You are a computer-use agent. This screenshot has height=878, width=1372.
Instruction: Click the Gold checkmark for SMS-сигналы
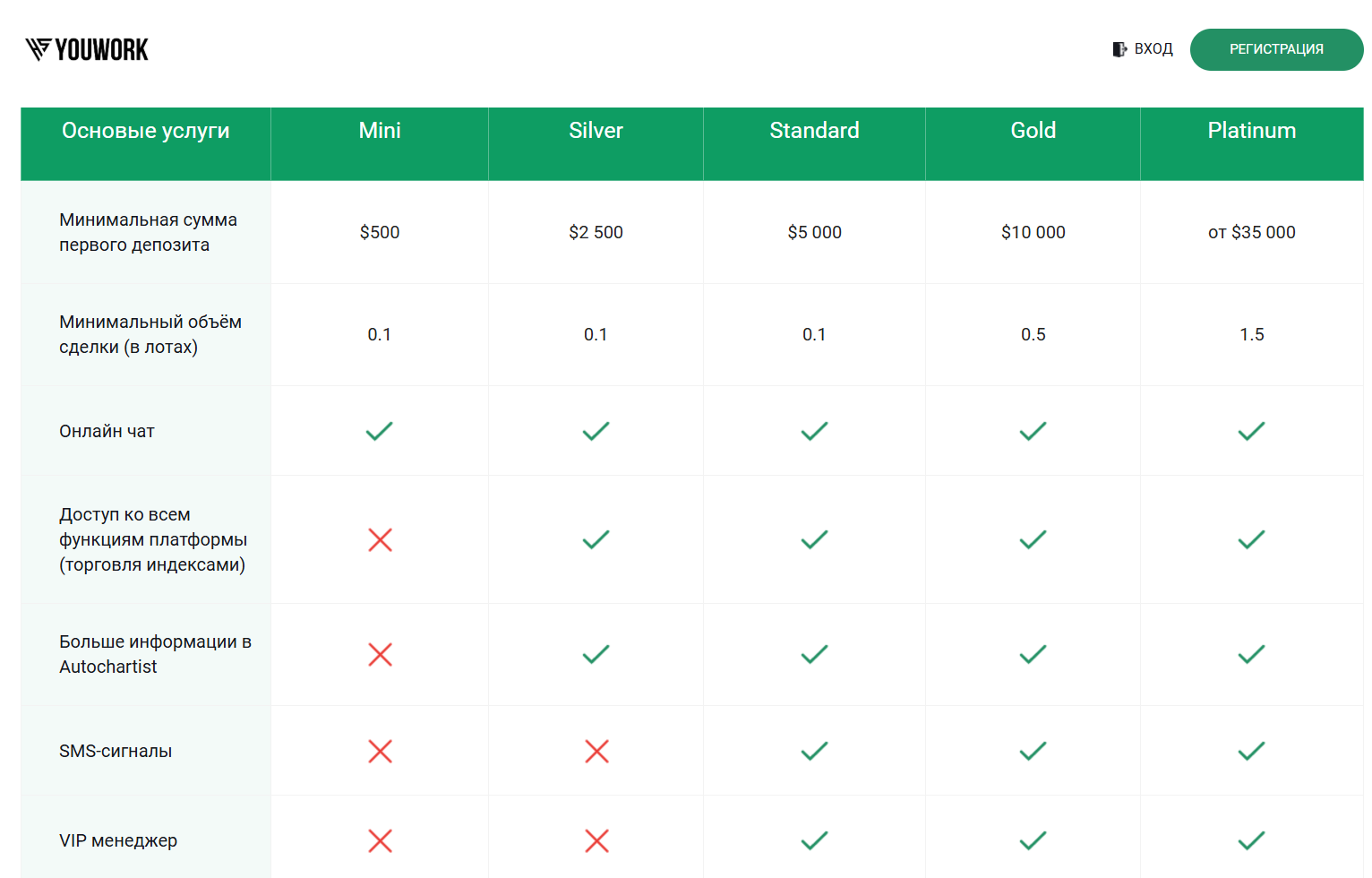(x=1033, y=751)
